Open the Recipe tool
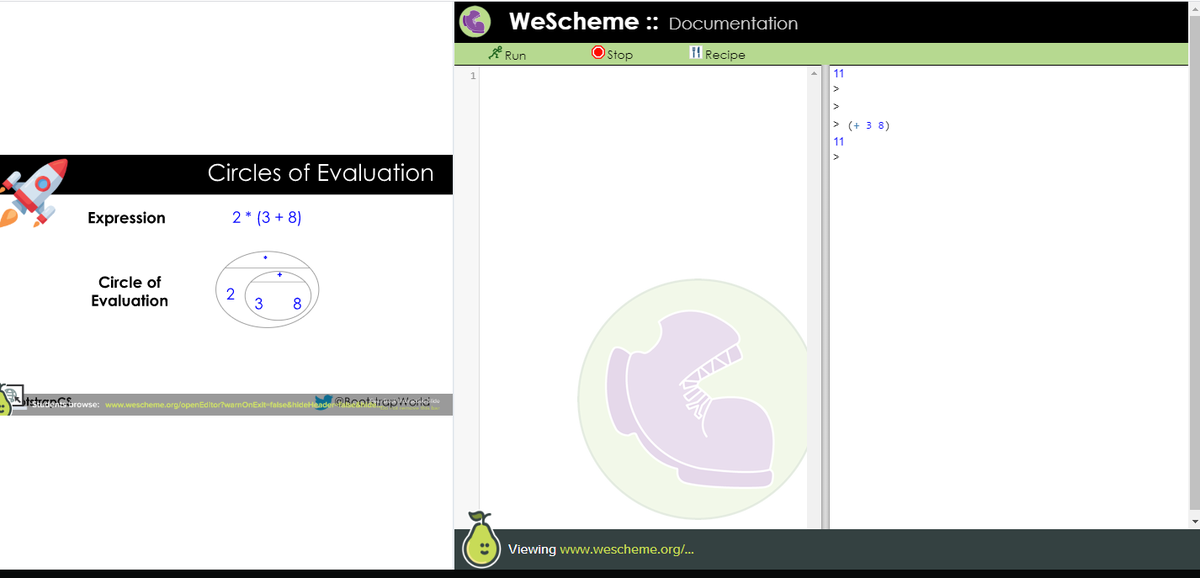 coord(717,54)
